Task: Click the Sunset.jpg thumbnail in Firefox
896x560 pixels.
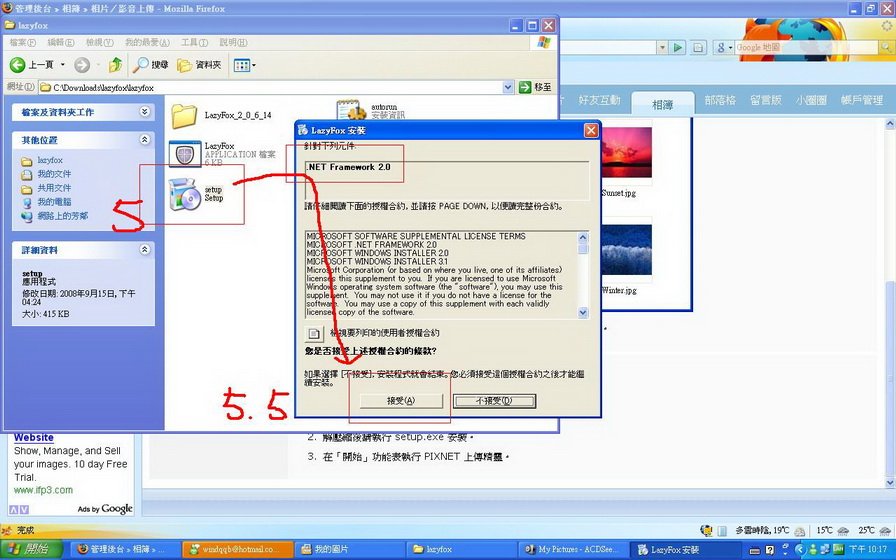Action: pyautogui.click(x=626, y=153)
